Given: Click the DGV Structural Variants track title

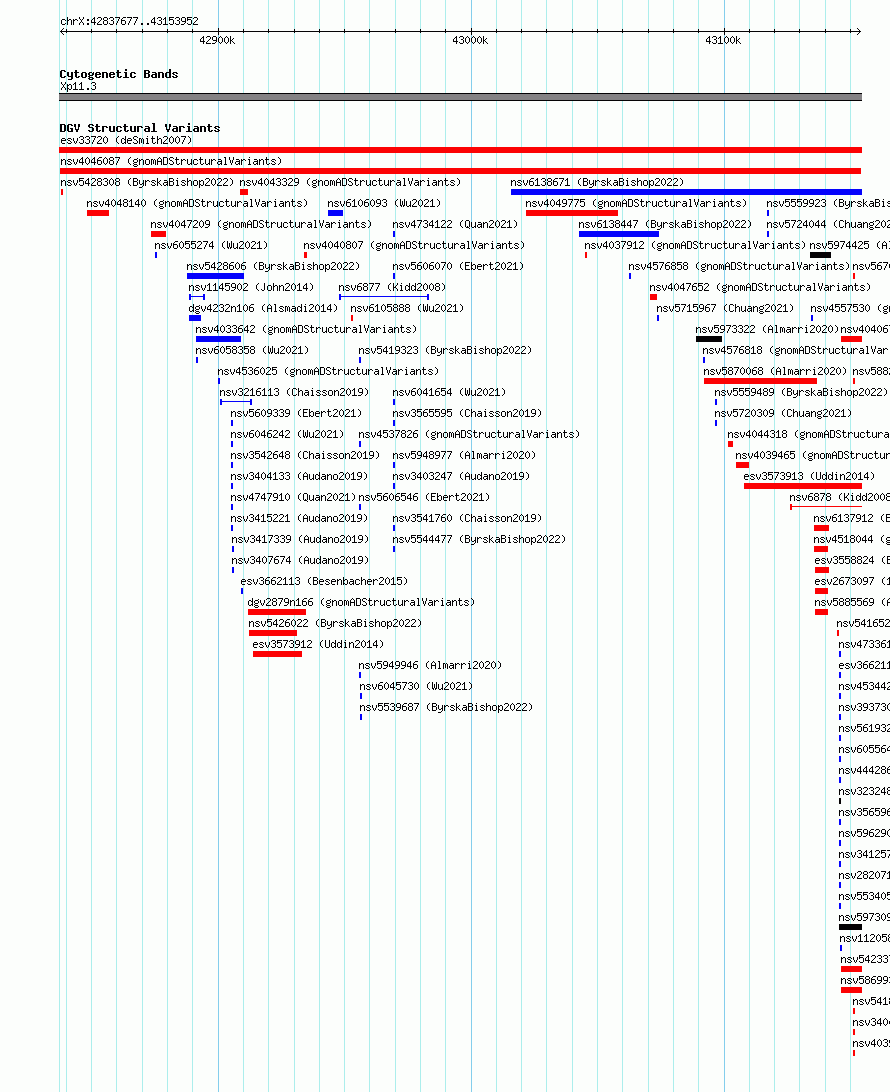Looking at the screenshot, I should [139, 128].
